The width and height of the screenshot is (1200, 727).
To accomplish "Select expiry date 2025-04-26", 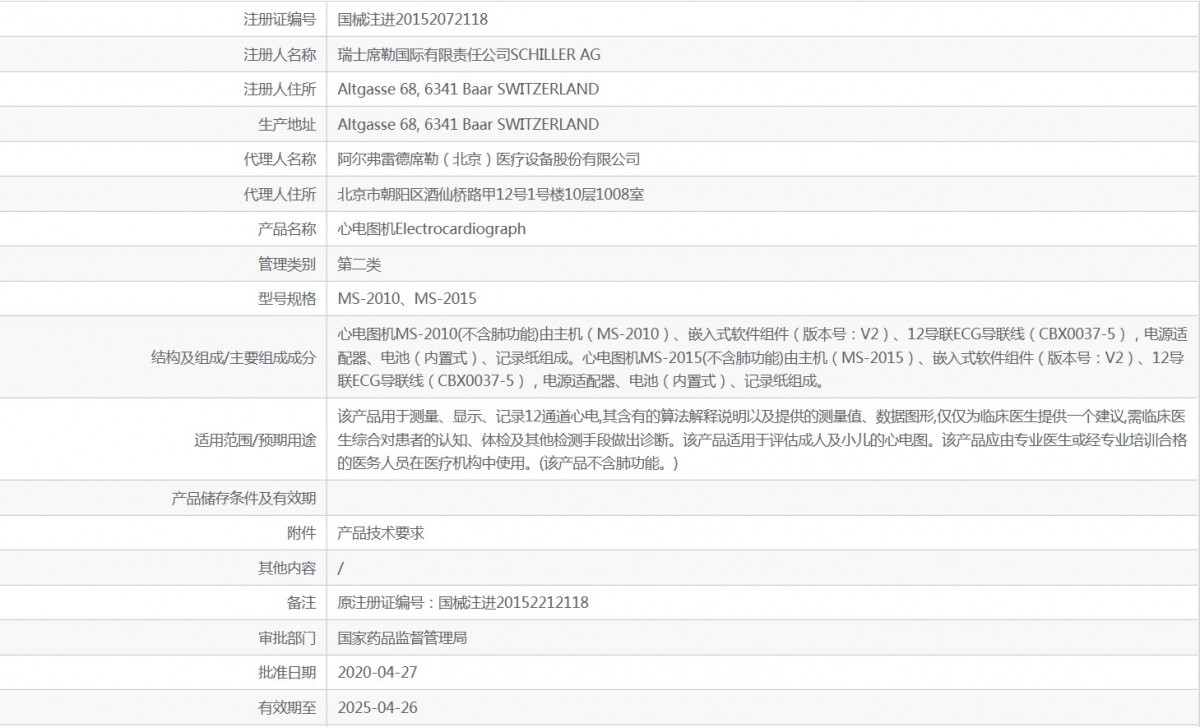I will pyautogui.click(x=378, y=707).
